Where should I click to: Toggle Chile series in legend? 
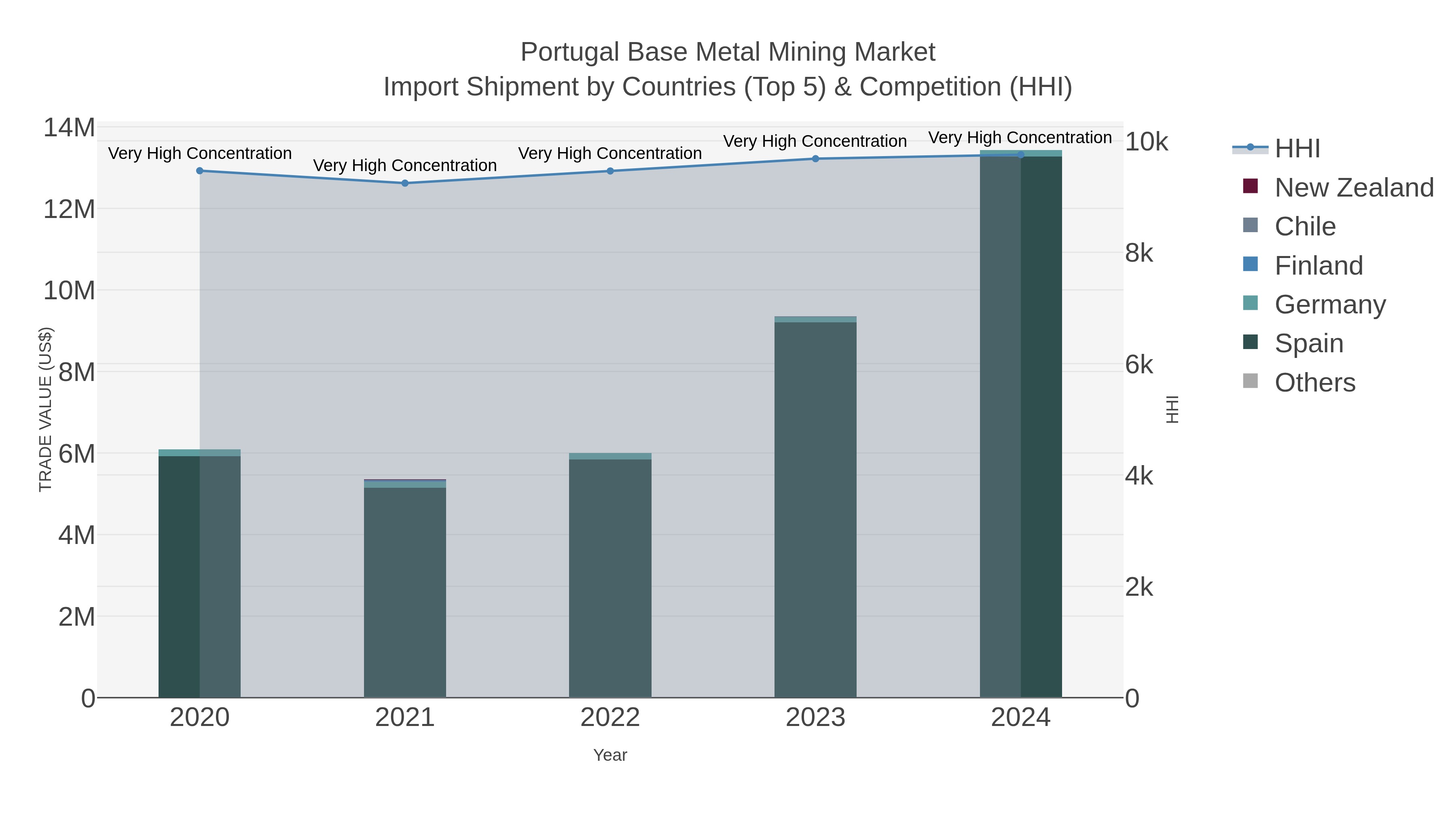1289,226
